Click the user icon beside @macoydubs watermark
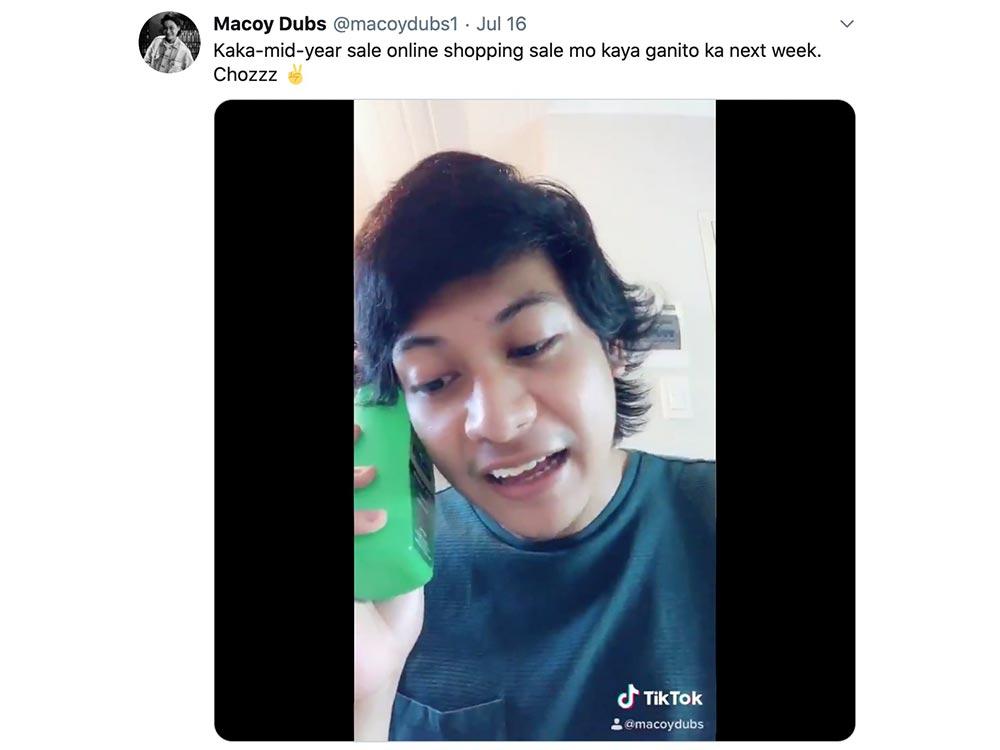The image size is (1000, 750). click(616, 724)
